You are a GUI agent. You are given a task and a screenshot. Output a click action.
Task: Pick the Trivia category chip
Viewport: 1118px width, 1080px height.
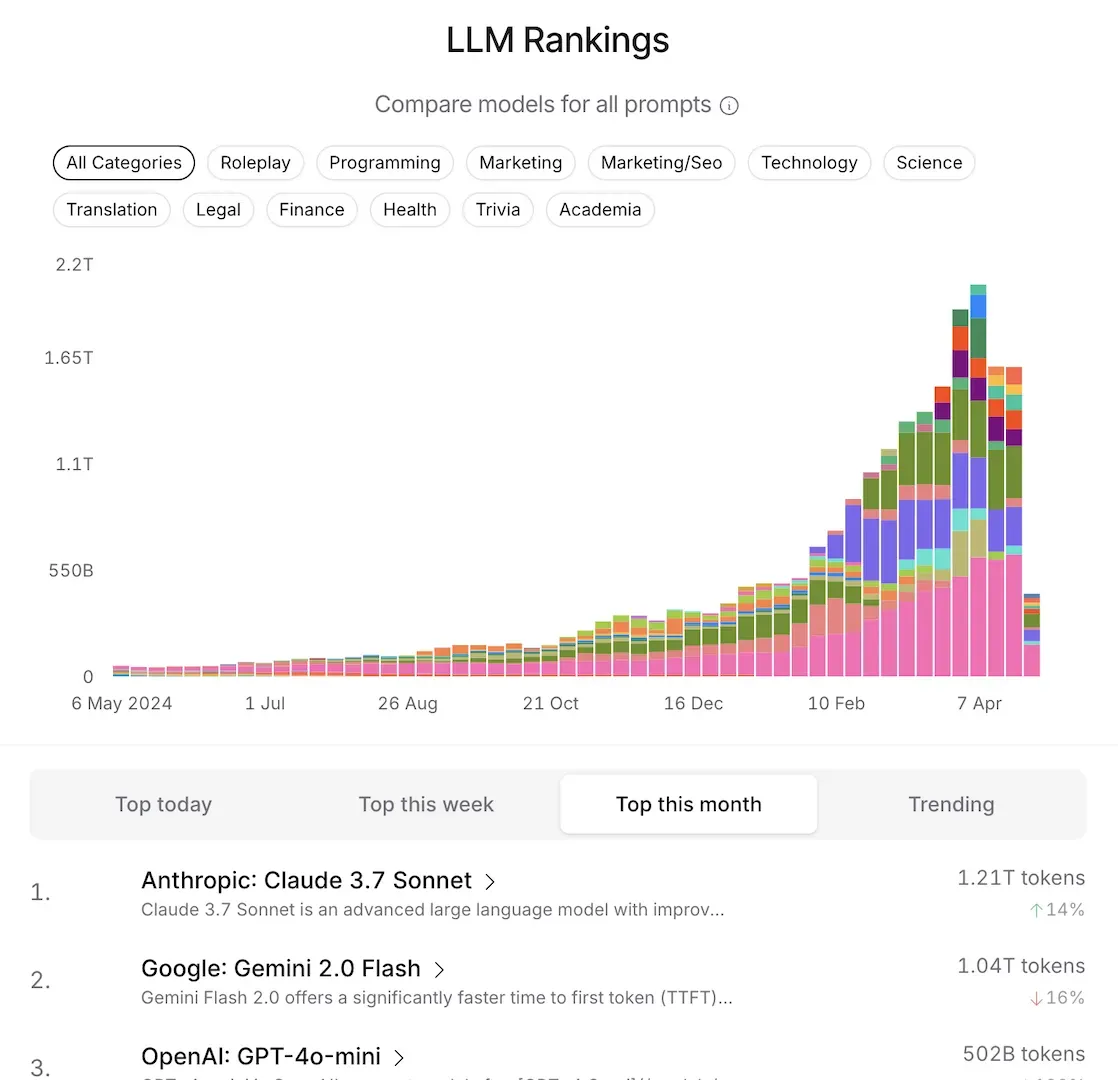pyautogui.click(x=498, y=210)
